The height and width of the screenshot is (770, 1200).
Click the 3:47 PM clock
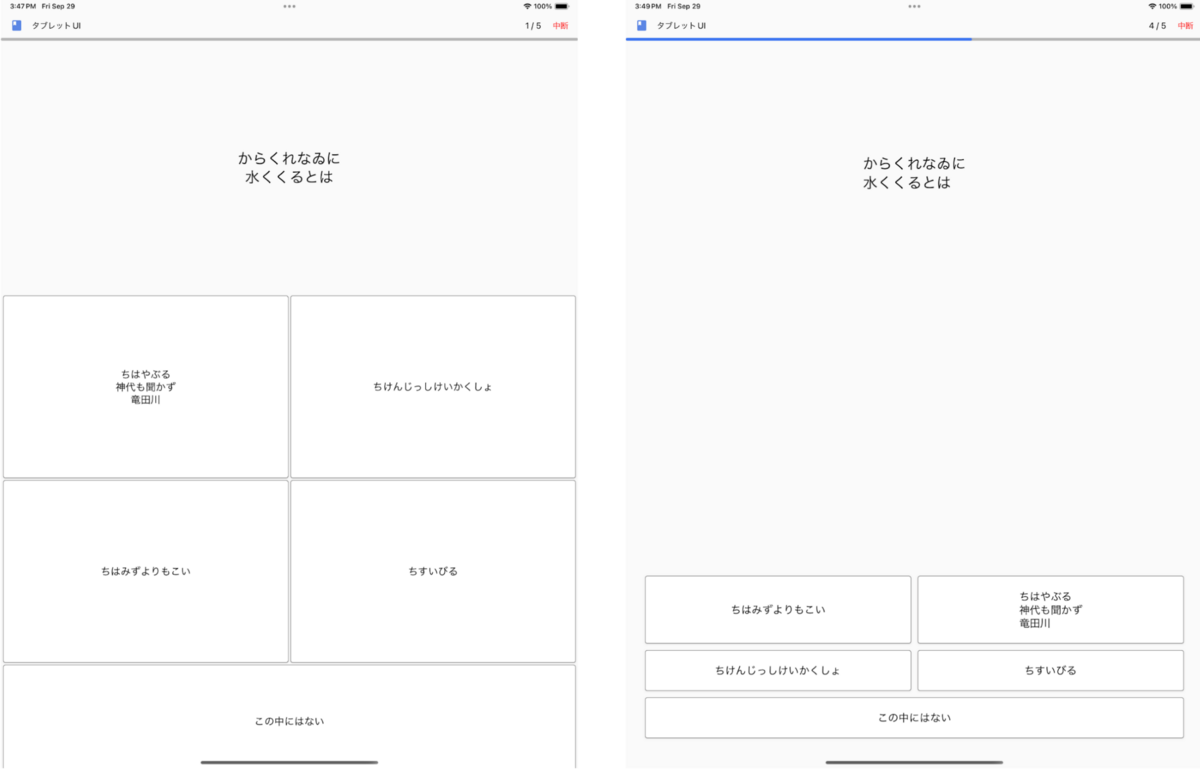pyautogui.click(x=23, y=6)
